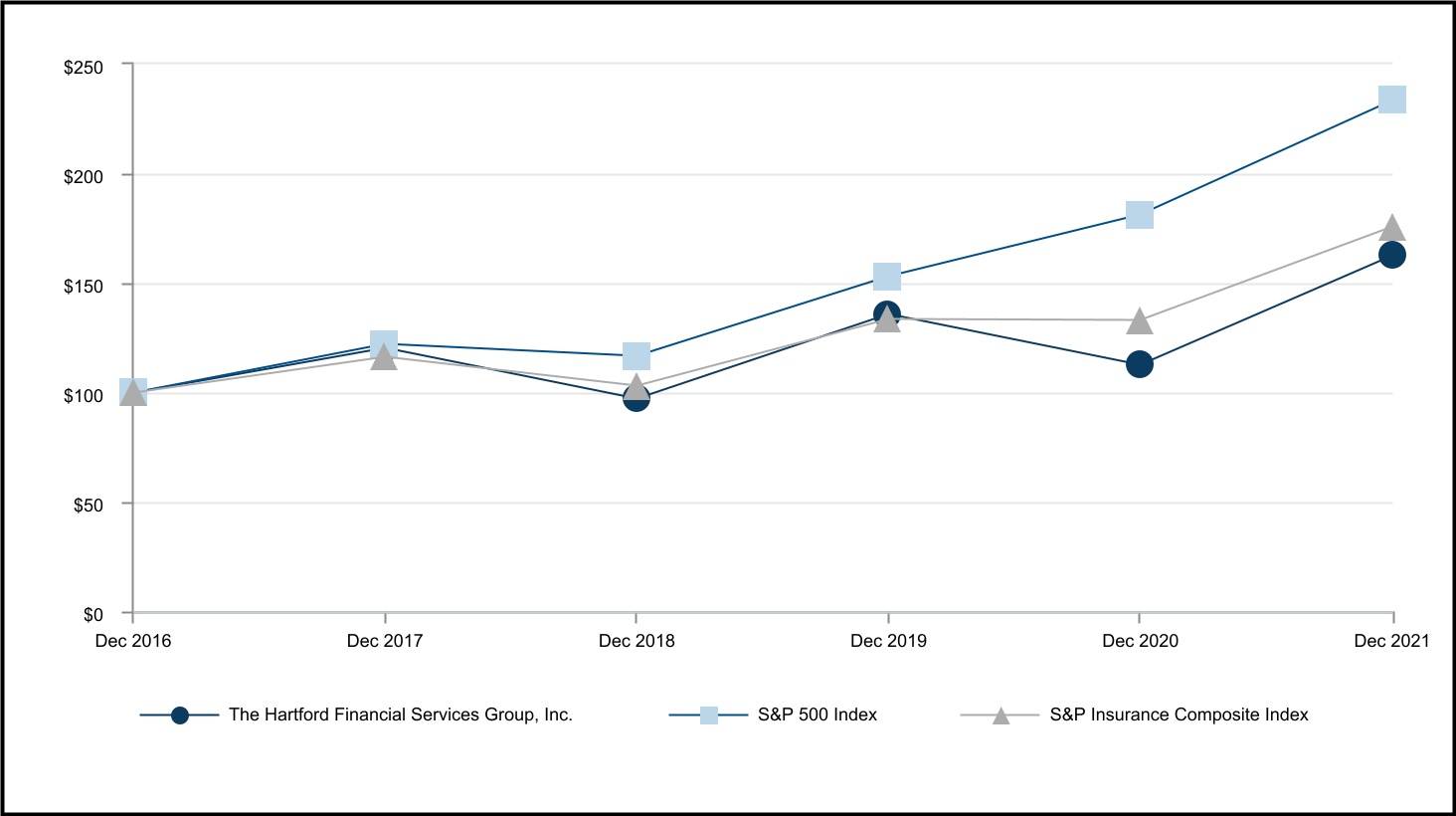Click the $250 y-axis label

point(84,67)
